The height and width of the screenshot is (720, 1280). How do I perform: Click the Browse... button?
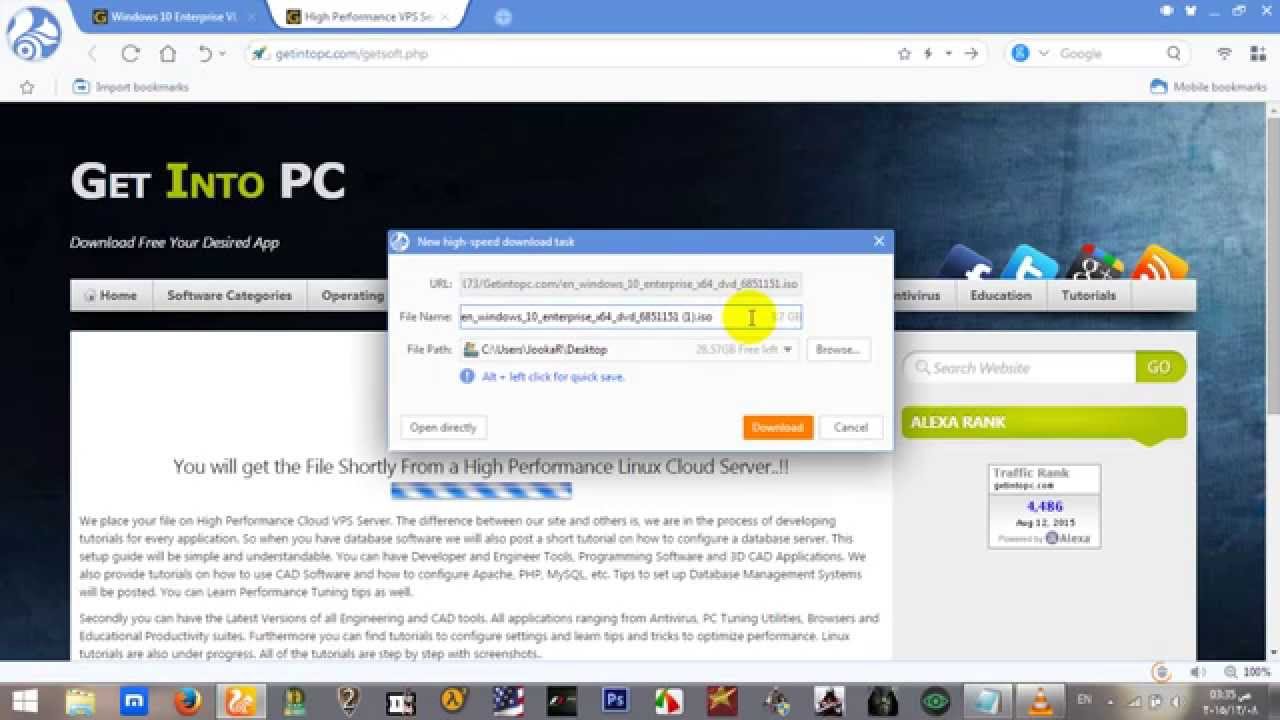click(x=838, y=350)
